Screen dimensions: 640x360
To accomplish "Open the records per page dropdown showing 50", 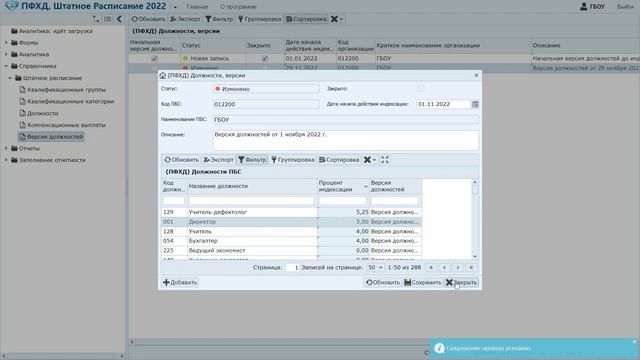I will 375,268.
